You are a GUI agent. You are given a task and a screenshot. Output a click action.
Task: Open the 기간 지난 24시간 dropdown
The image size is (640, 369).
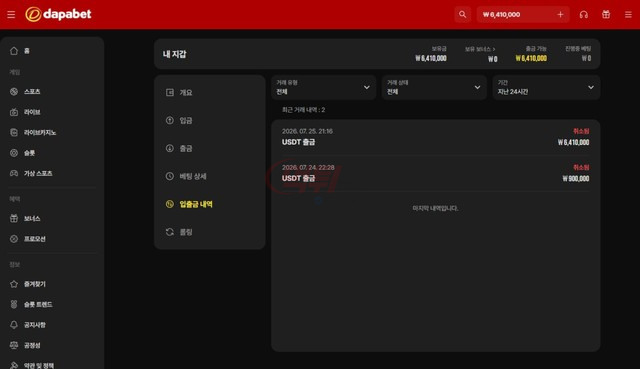click(546, 87)
